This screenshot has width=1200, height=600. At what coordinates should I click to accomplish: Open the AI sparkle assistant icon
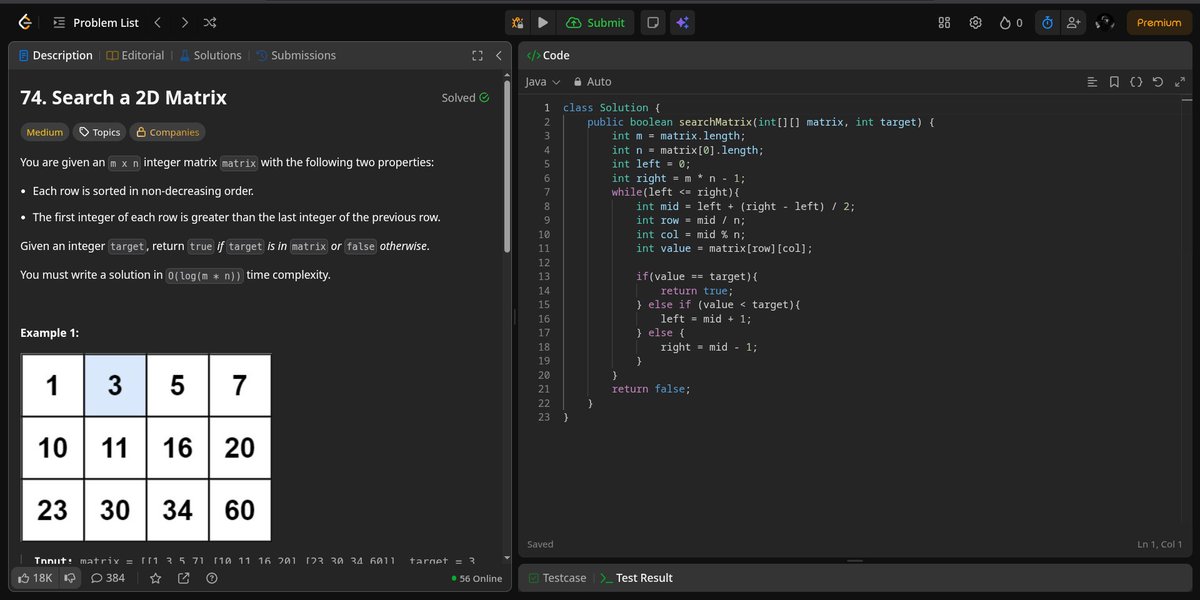683,22
